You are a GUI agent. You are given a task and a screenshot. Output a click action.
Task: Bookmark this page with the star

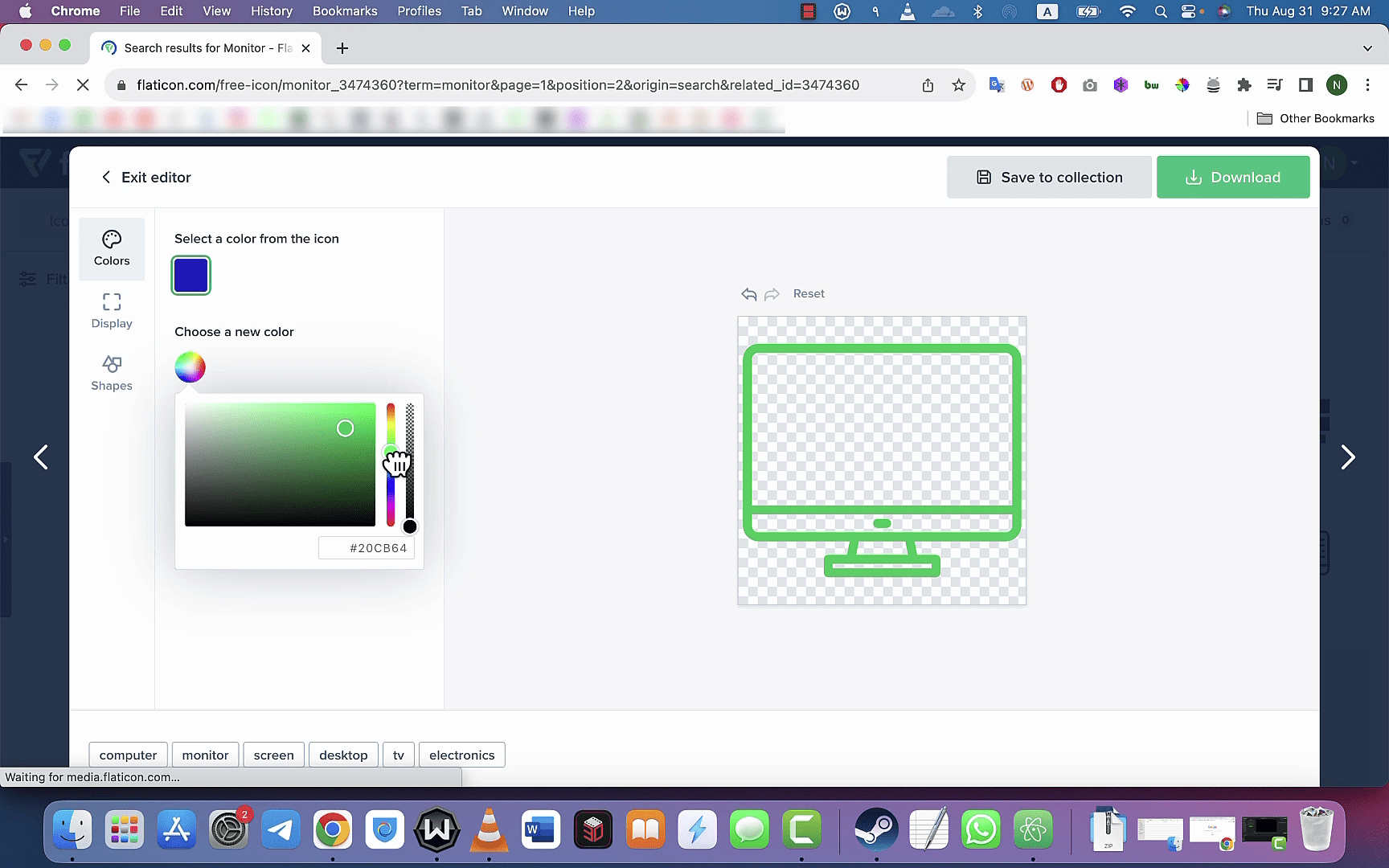tap(958, 85)
